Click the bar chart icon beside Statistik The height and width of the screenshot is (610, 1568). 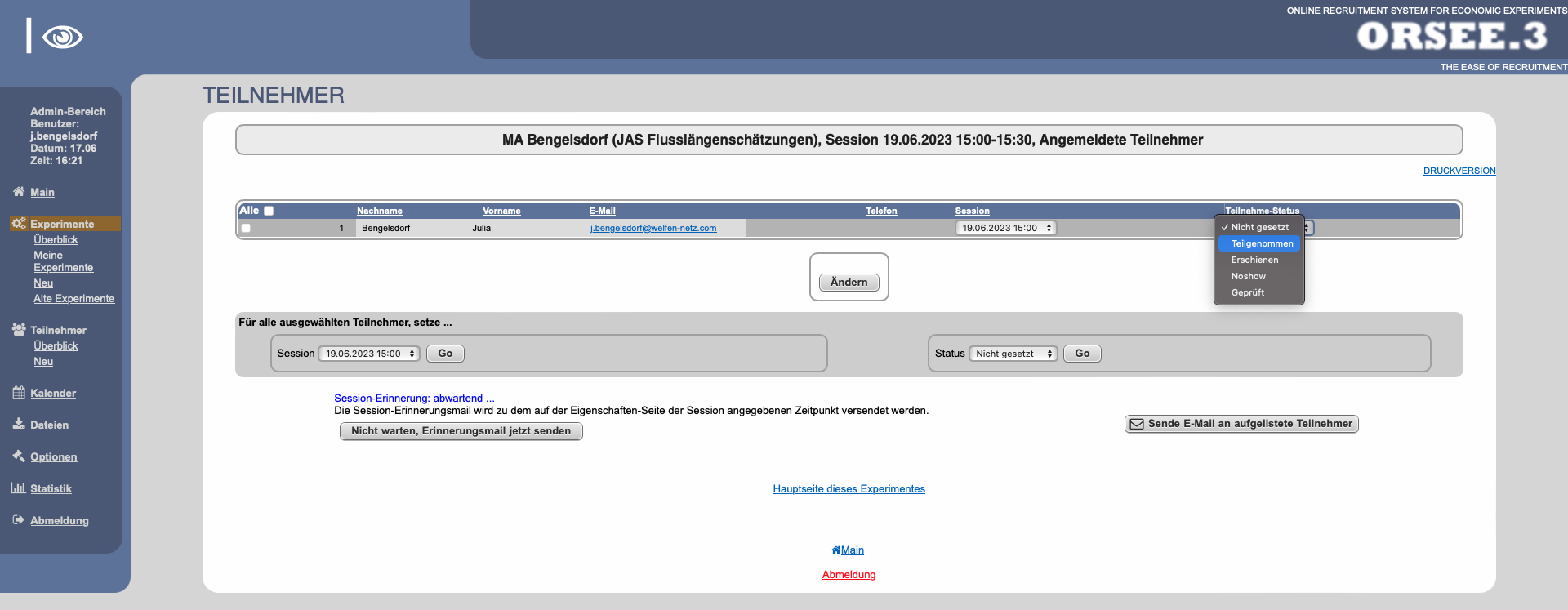point(19,488)
